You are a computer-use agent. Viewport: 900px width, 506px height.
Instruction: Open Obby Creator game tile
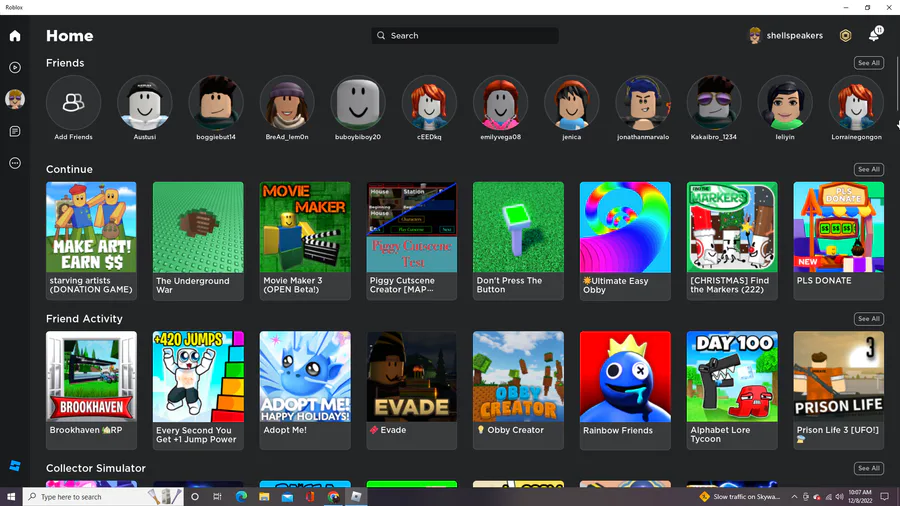click(518, 390)
